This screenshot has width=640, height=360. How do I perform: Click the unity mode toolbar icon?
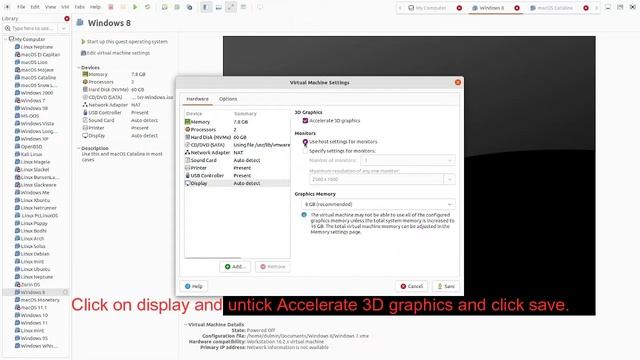click(x=243, y=7)
